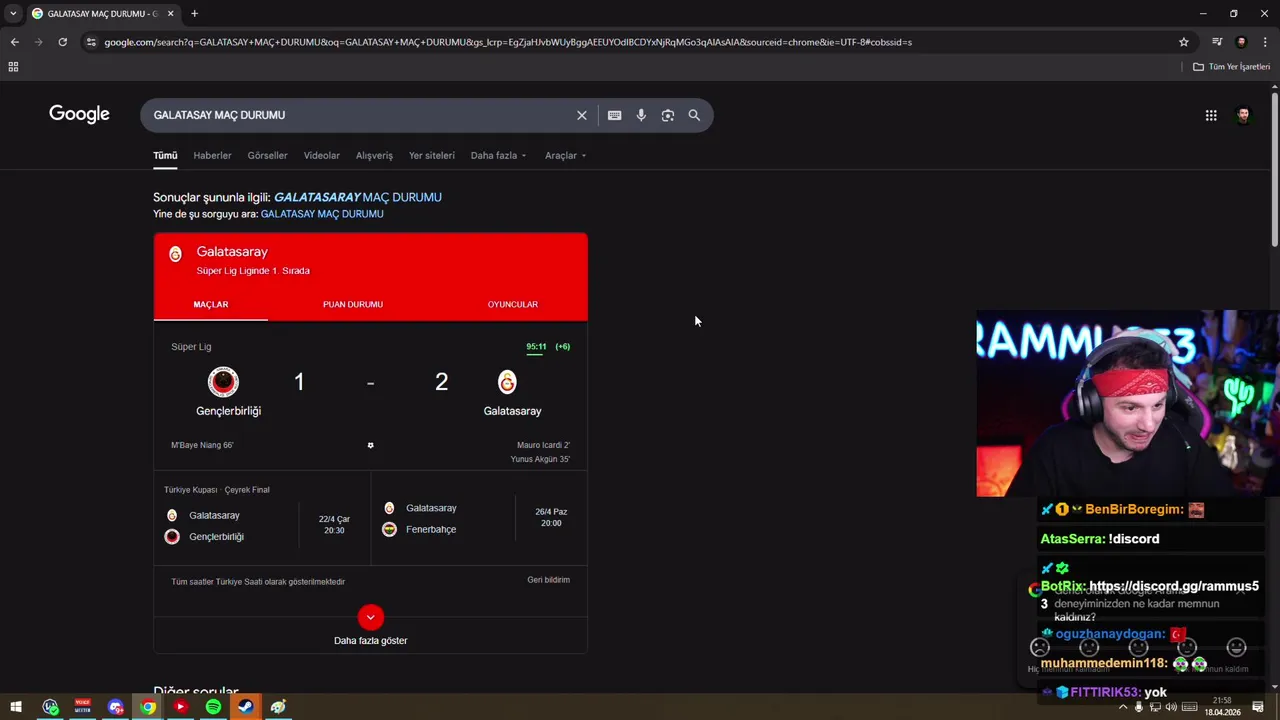Open the Araçlar tools dropdown
This screenshot has width=1280, height=720.
(565, 155)
